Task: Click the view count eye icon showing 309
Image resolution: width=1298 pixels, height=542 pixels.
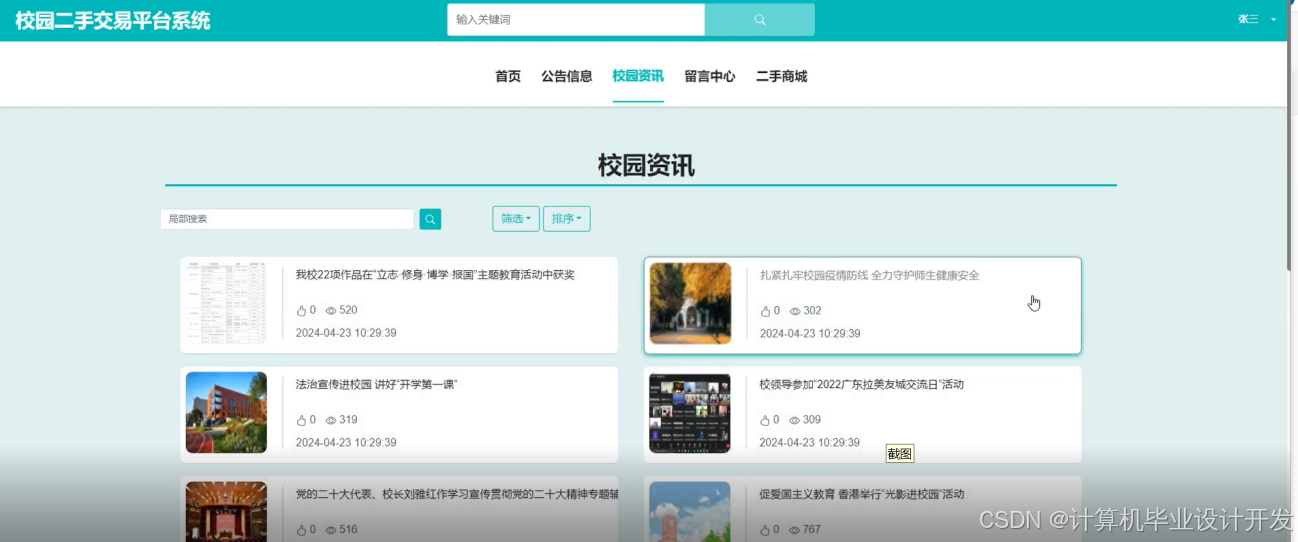Action: [795, 420]
